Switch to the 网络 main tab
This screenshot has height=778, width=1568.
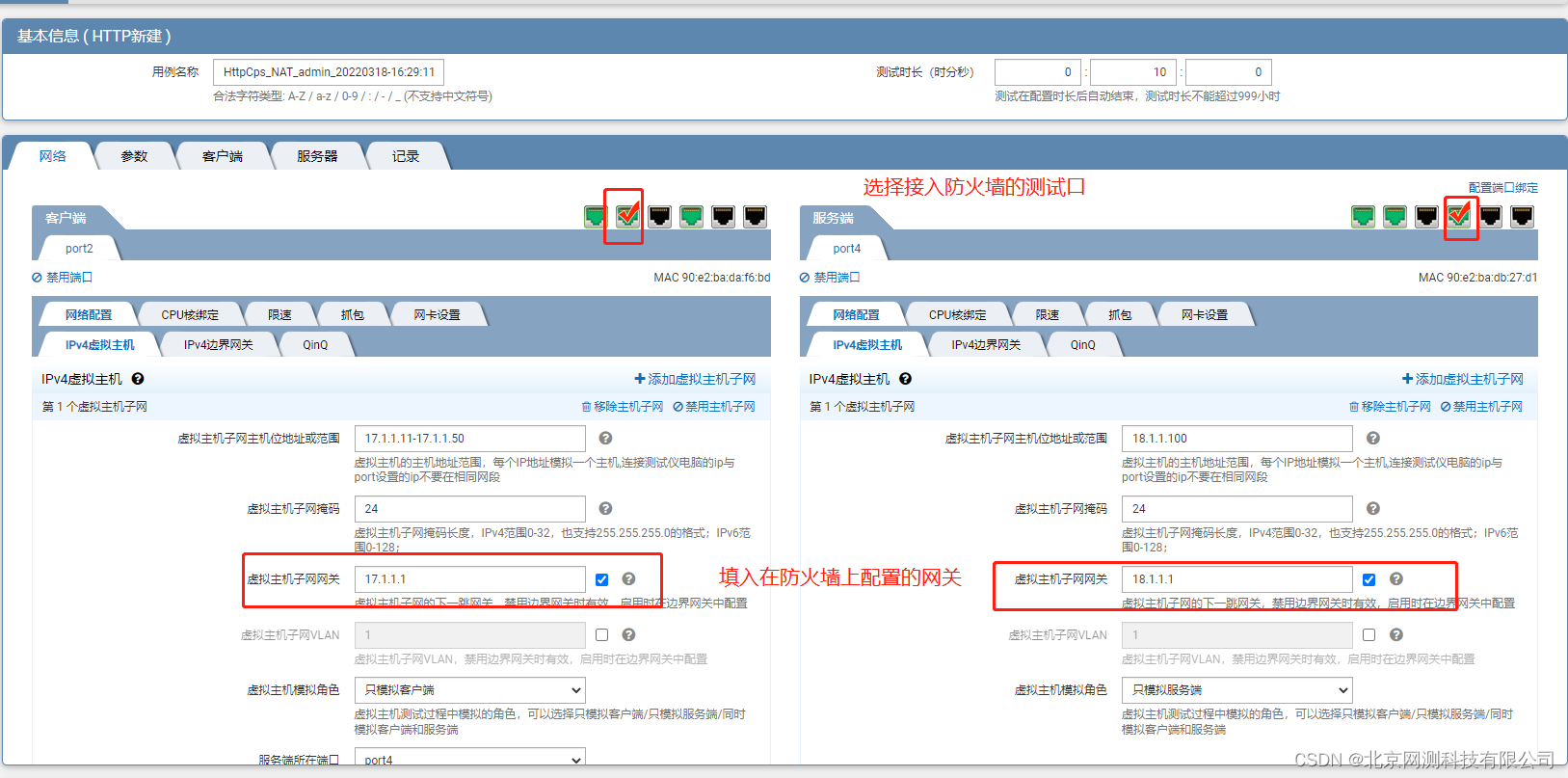53,156
